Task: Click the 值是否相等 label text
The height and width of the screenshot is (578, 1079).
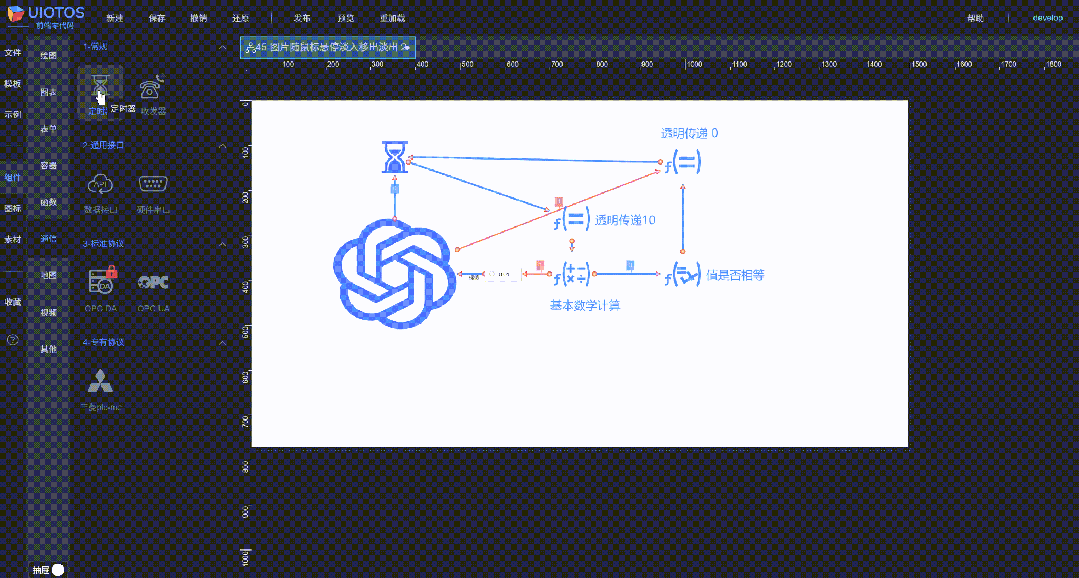Action: pos(735,275)
